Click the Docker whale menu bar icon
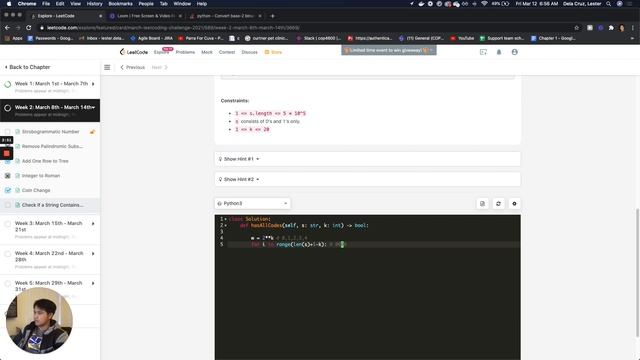 coord(421,4)
